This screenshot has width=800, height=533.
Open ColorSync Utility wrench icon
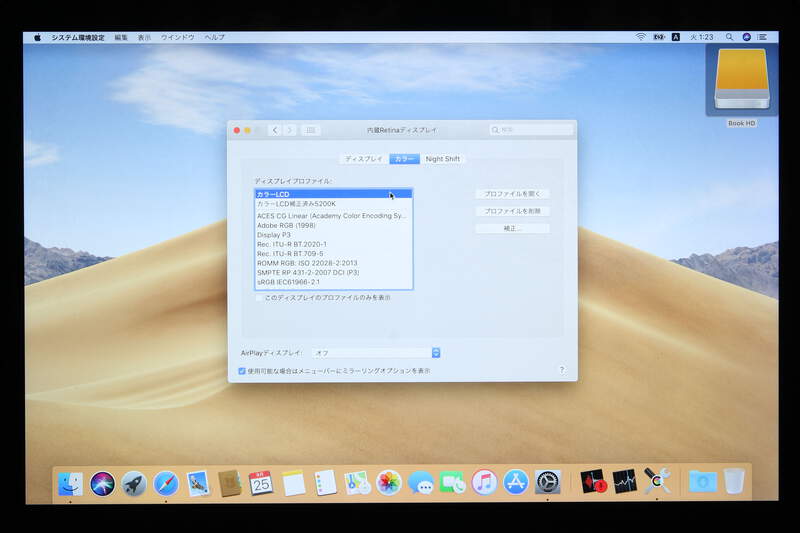657,481
